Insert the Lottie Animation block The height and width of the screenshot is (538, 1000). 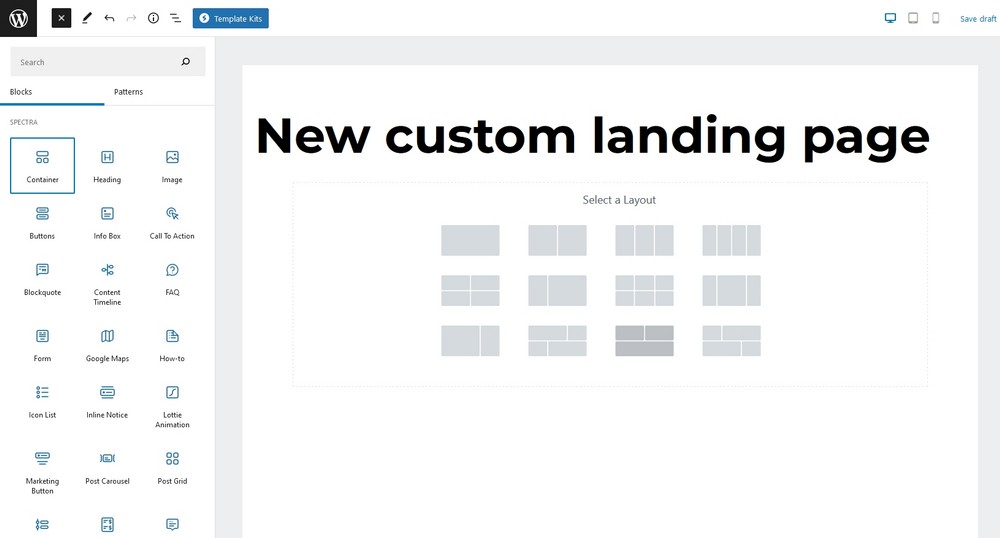coord(172,405)
